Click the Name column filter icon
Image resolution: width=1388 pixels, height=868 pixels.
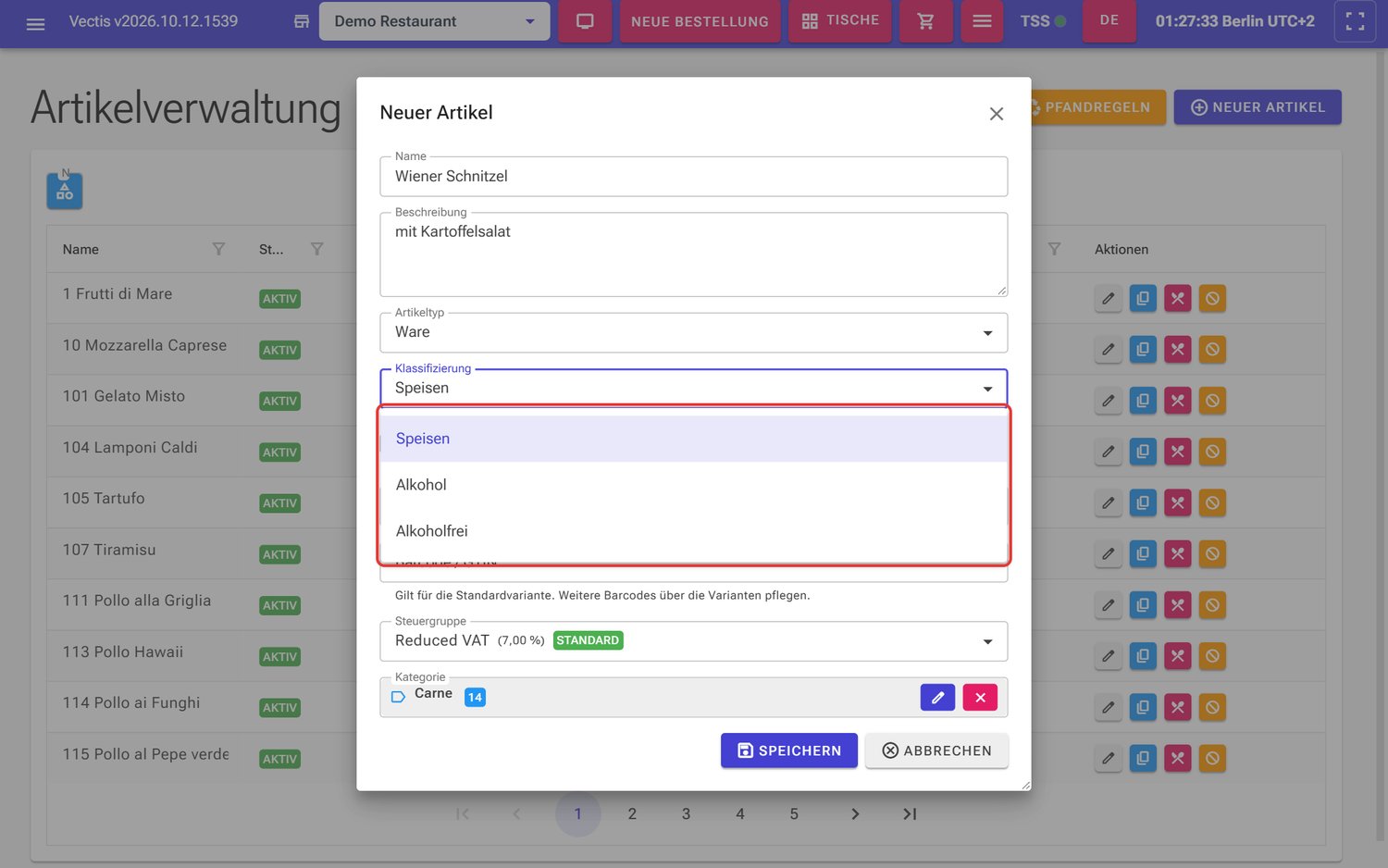218,249
